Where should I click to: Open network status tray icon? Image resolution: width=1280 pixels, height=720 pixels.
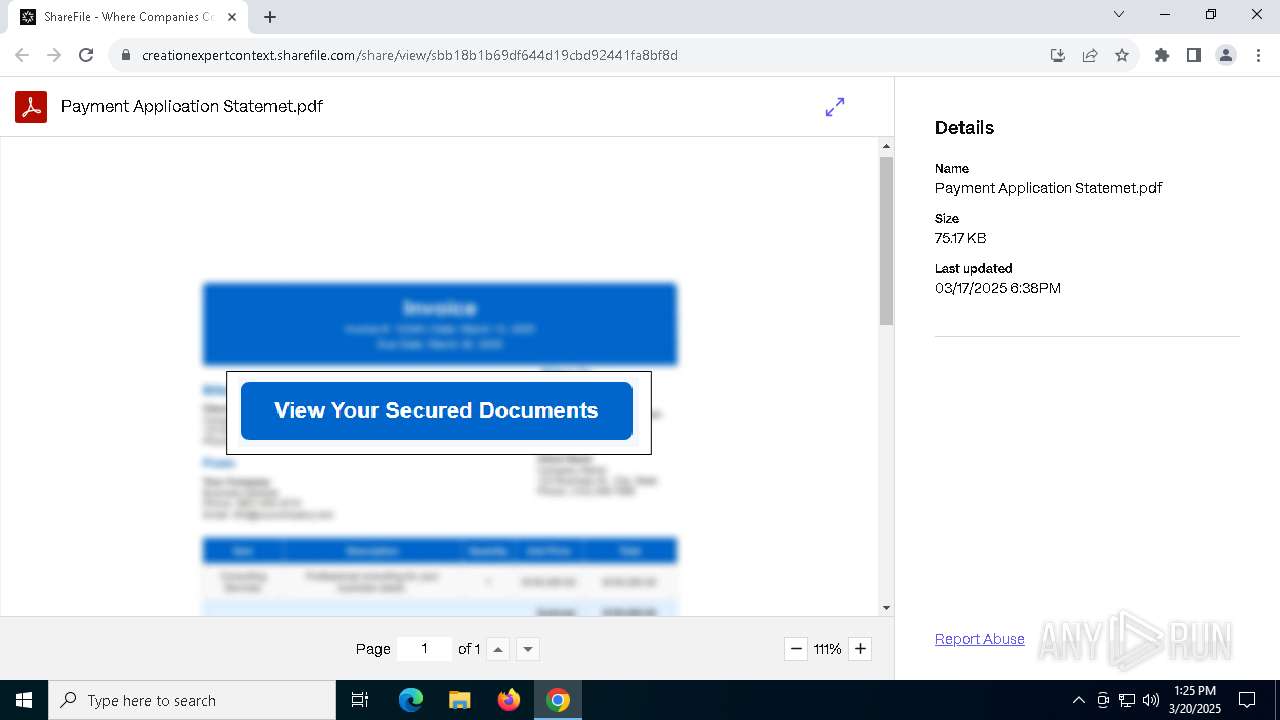(x=1127, y=700)
